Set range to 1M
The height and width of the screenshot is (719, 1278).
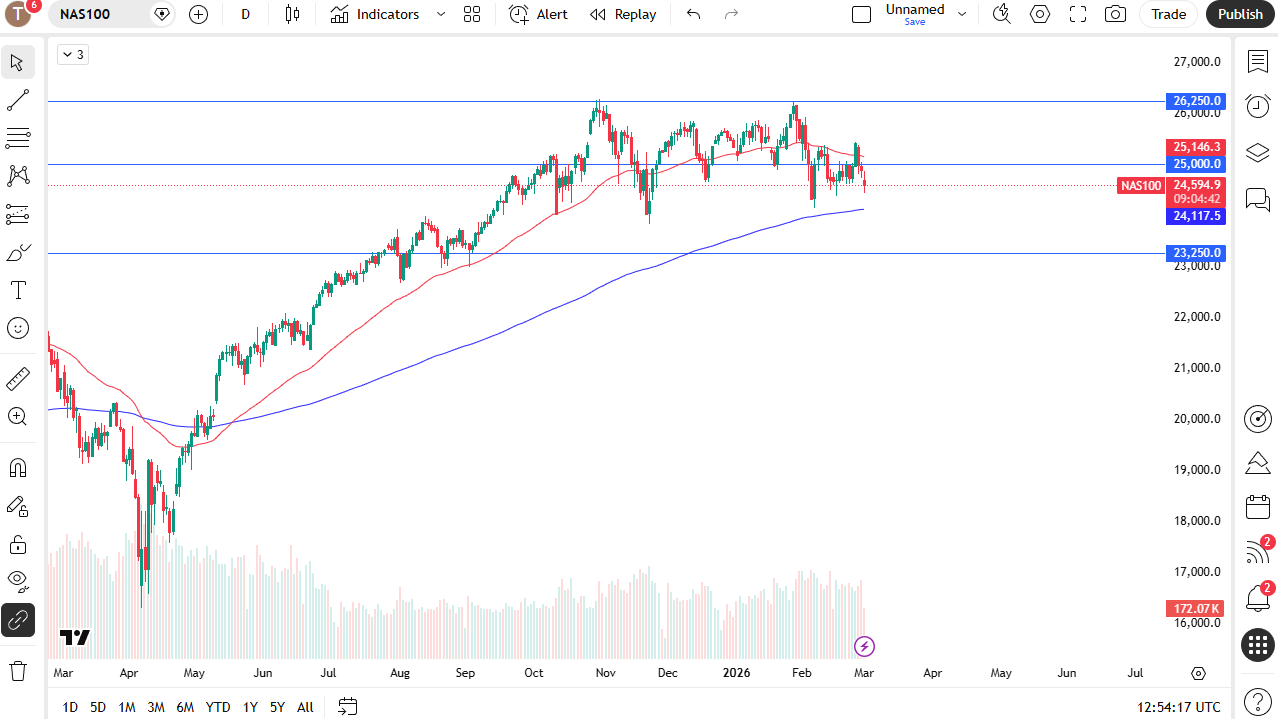click(127, 707)
